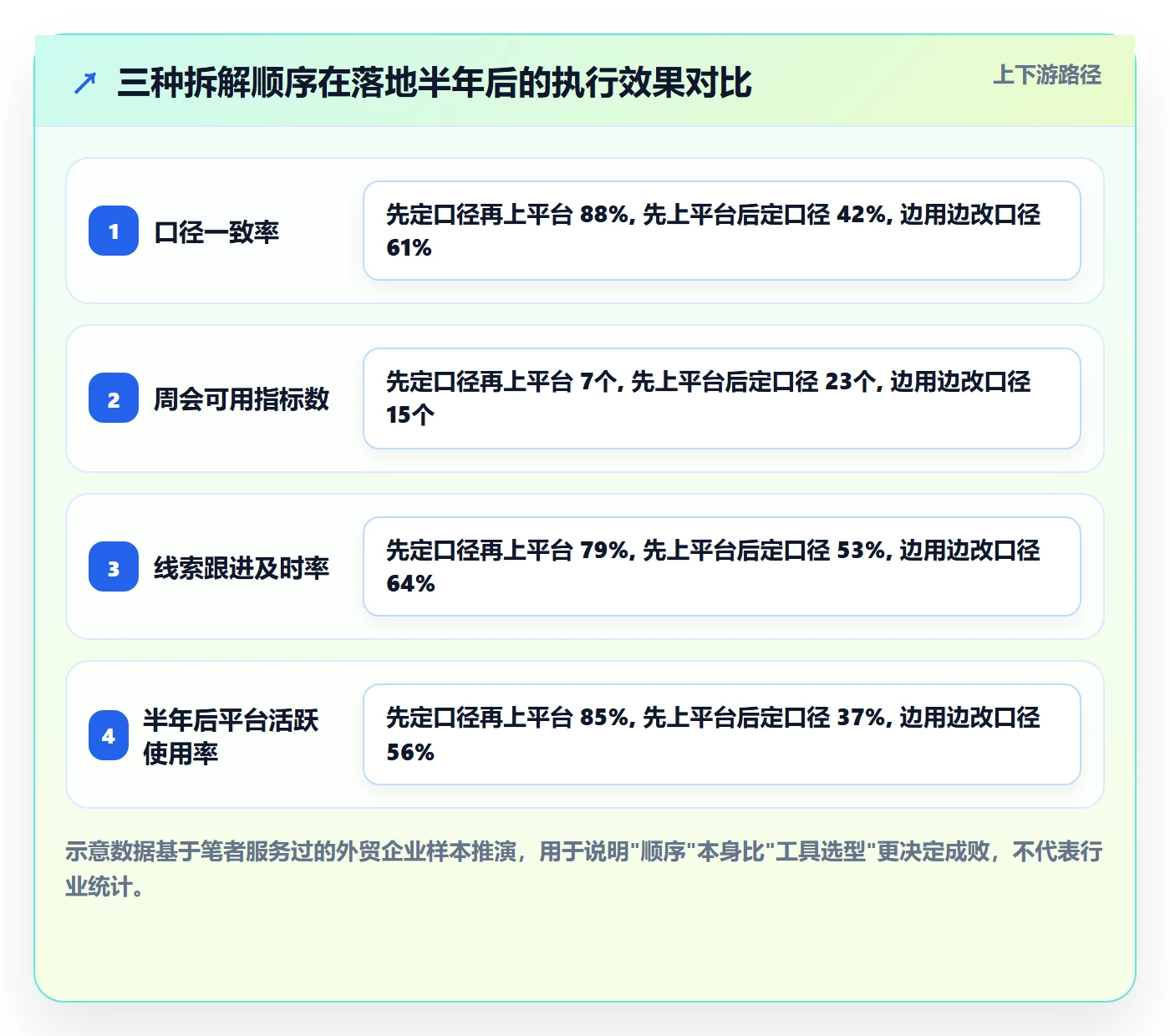
Task: Select the 半年后平台活跃使用率 row label
Action: [x=231, y=736]
